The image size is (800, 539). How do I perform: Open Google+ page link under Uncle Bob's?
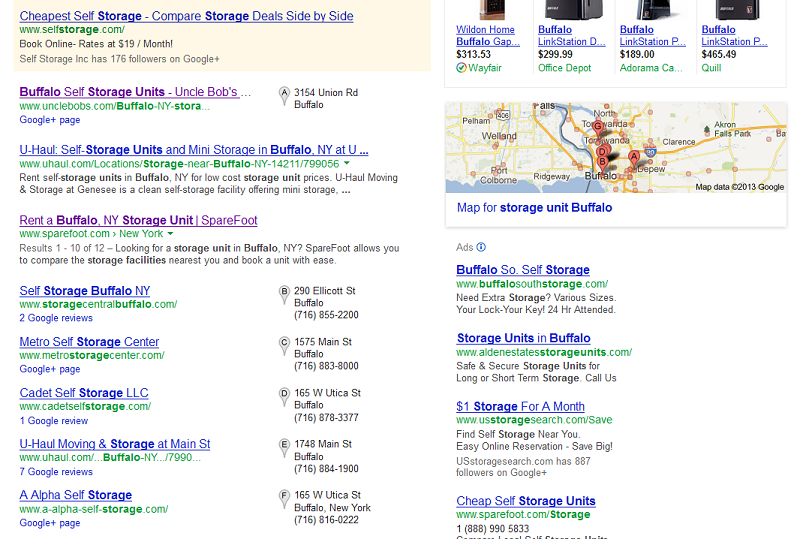pyautogui.click(x=49, y=120)
